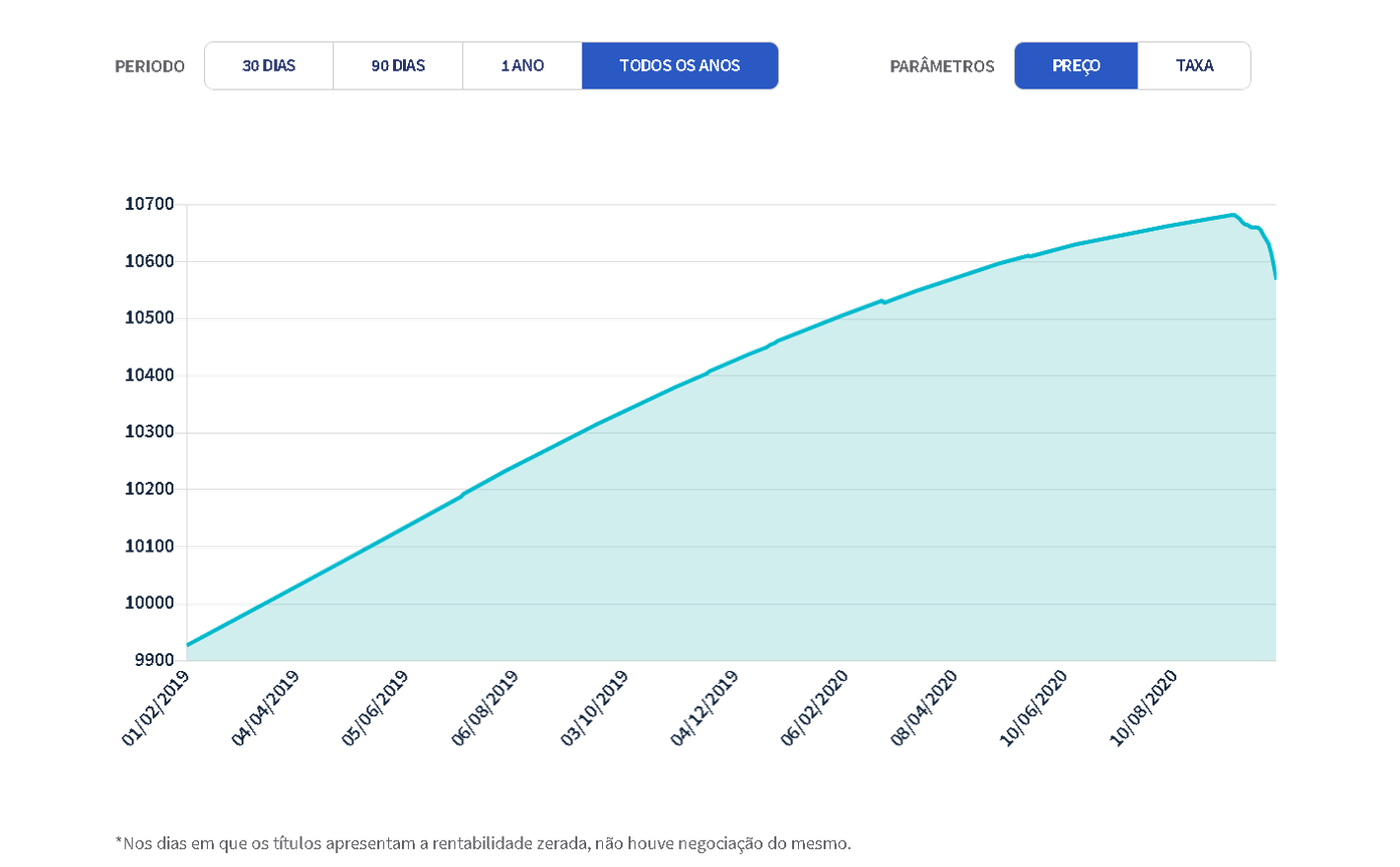1400x867 pixels.
Task: Choose the 1 ANO period
Action: (522, 66)
